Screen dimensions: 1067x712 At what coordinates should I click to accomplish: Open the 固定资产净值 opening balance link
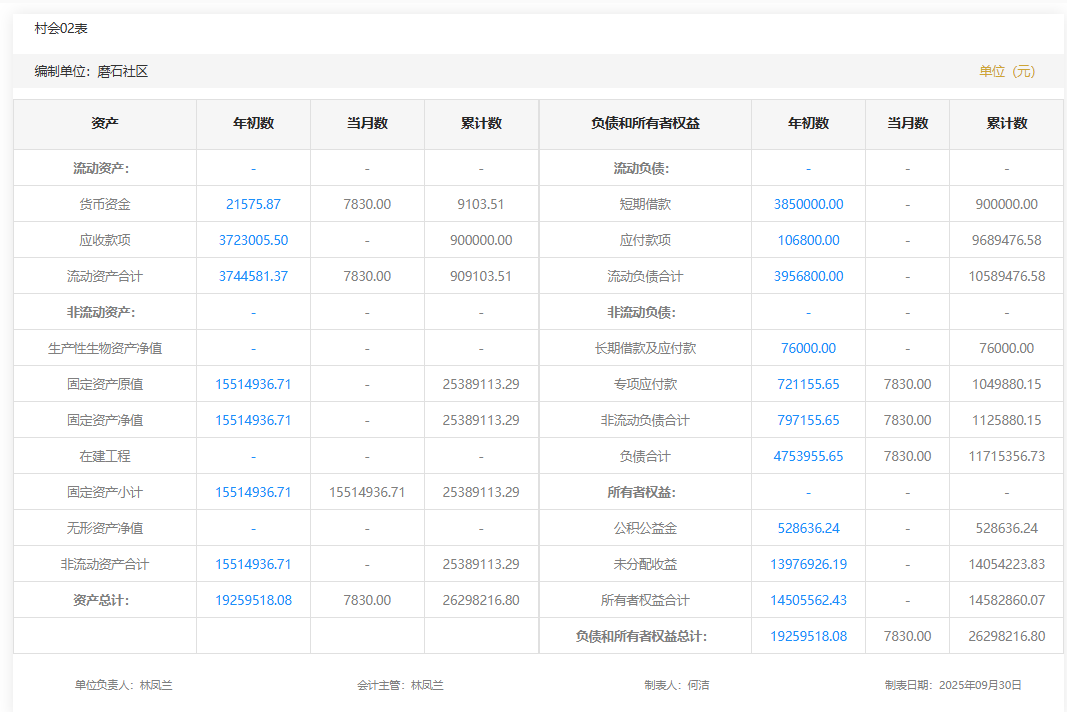(x=253, y=420)
